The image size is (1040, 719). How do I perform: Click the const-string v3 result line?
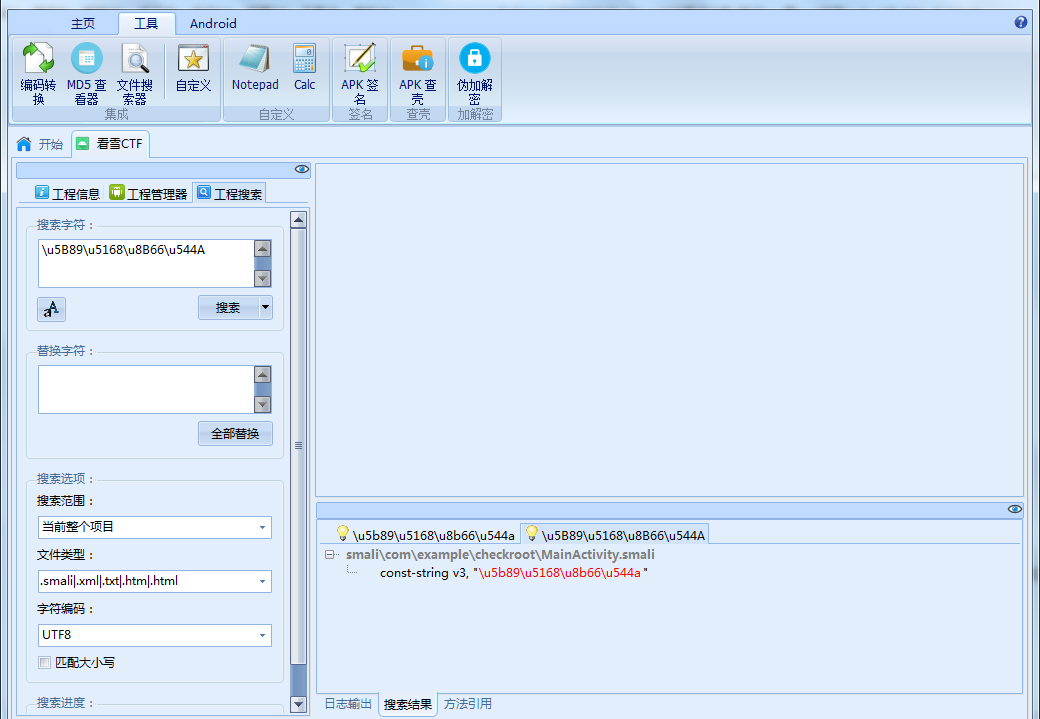coord(513,572)
